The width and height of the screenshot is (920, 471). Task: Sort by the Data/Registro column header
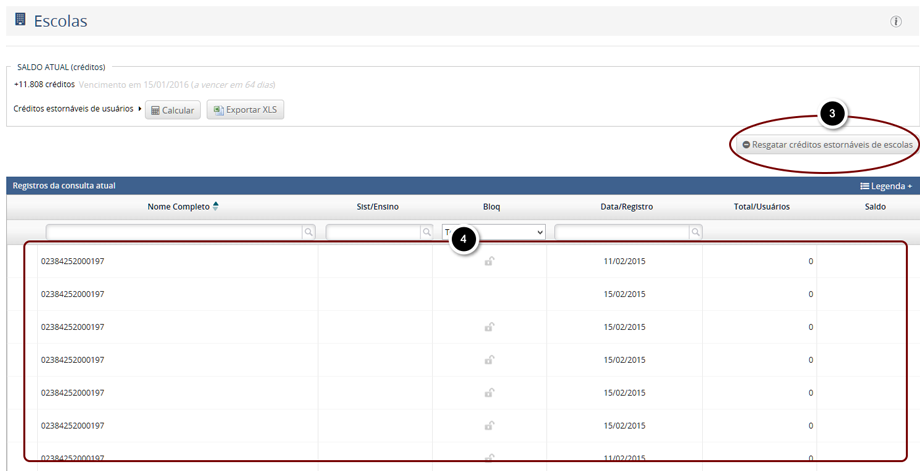627,207
